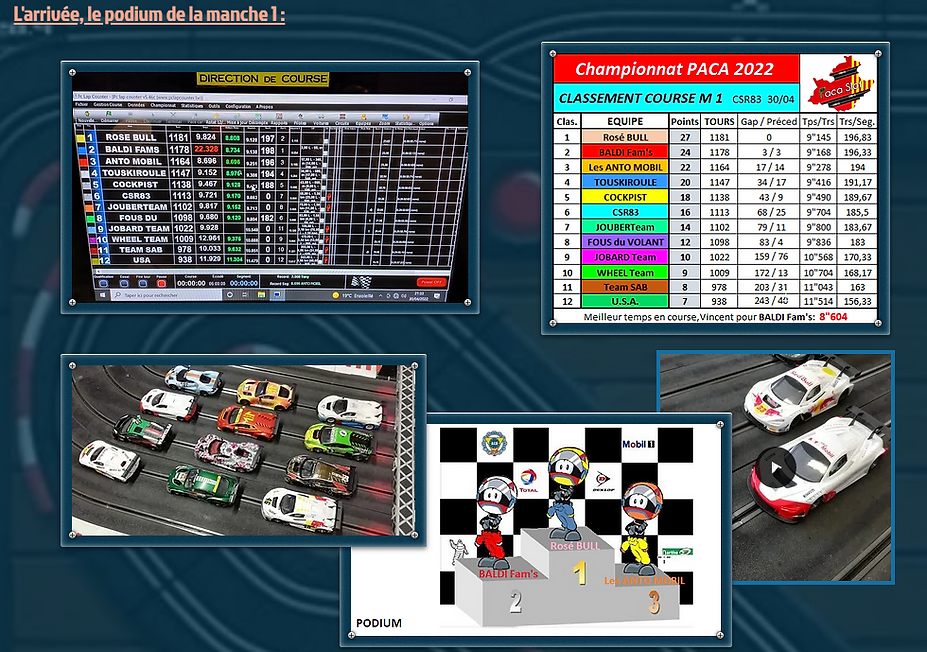Click the Gulf blue-orange car on the grid

click(193, 380)
